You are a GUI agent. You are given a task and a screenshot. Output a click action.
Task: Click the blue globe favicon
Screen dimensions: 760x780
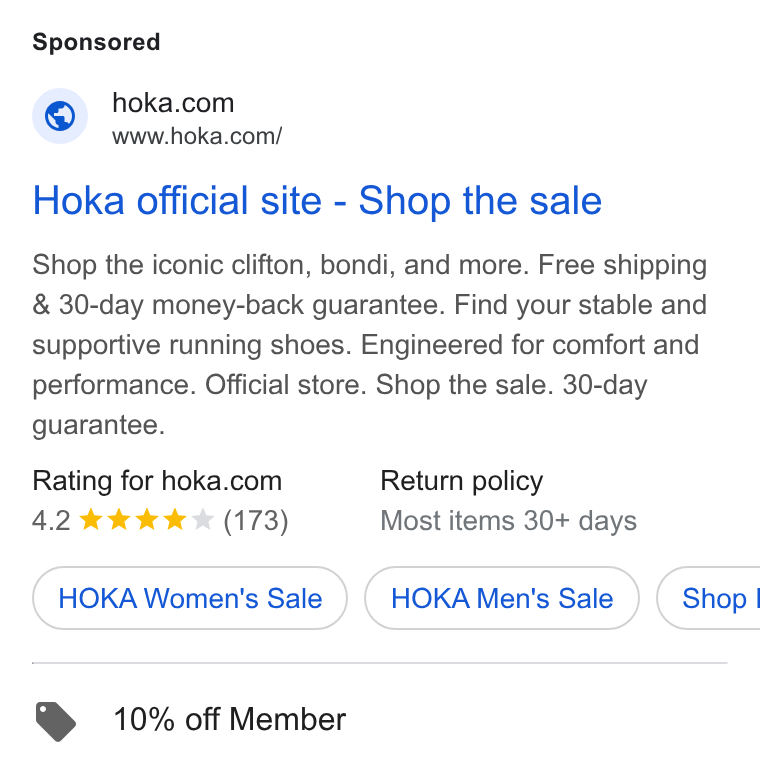pyautogui.click(x=60, y=116)
